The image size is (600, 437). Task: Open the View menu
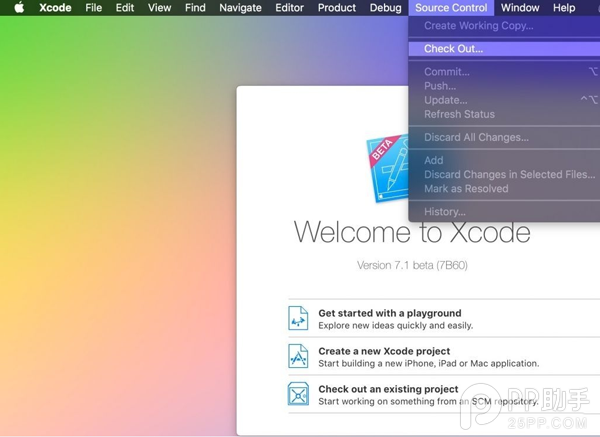159,8
